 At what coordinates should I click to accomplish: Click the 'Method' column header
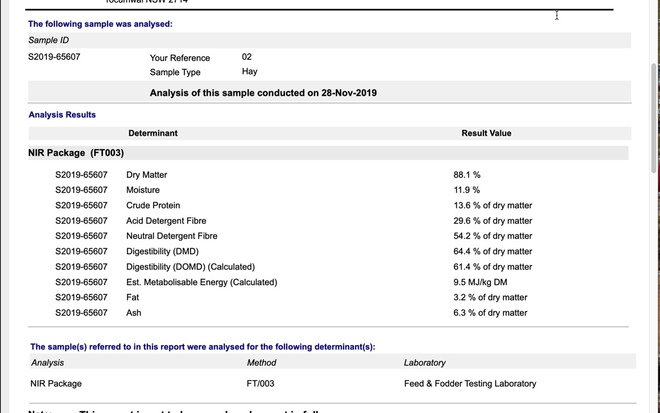261,363
